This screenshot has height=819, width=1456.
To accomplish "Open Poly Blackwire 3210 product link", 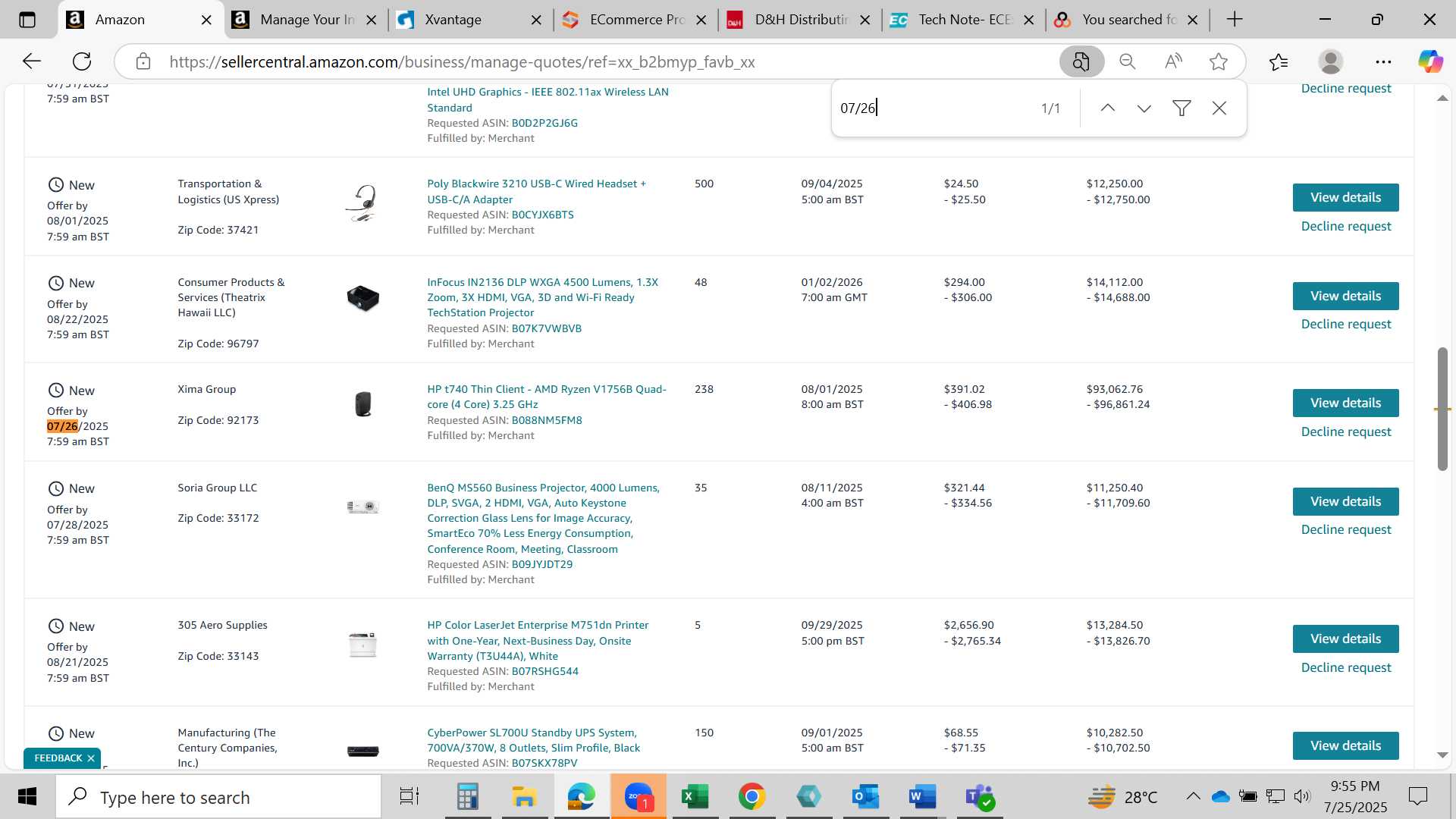I will [536, 191].
